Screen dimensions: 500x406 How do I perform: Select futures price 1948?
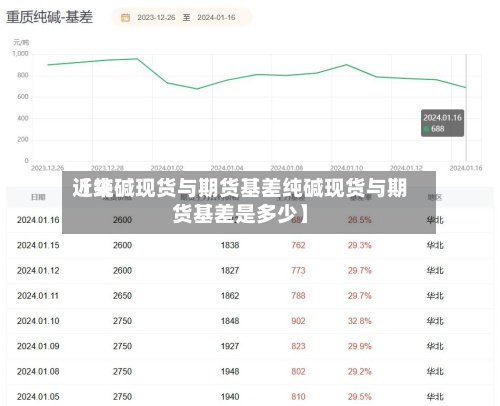pyautogui.click(x=230, y=371)
